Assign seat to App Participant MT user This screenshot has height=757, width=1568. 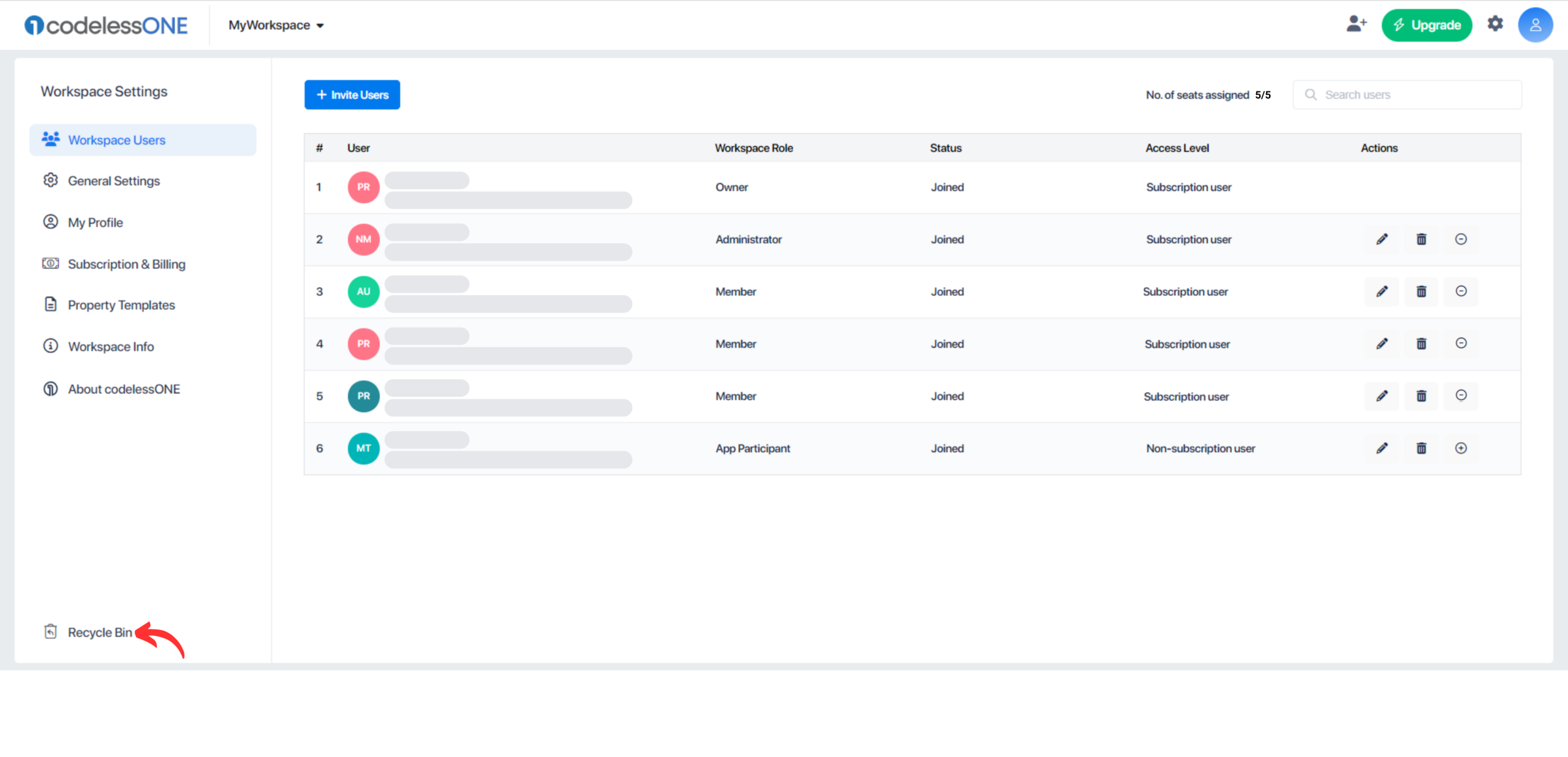point(1461,448)
